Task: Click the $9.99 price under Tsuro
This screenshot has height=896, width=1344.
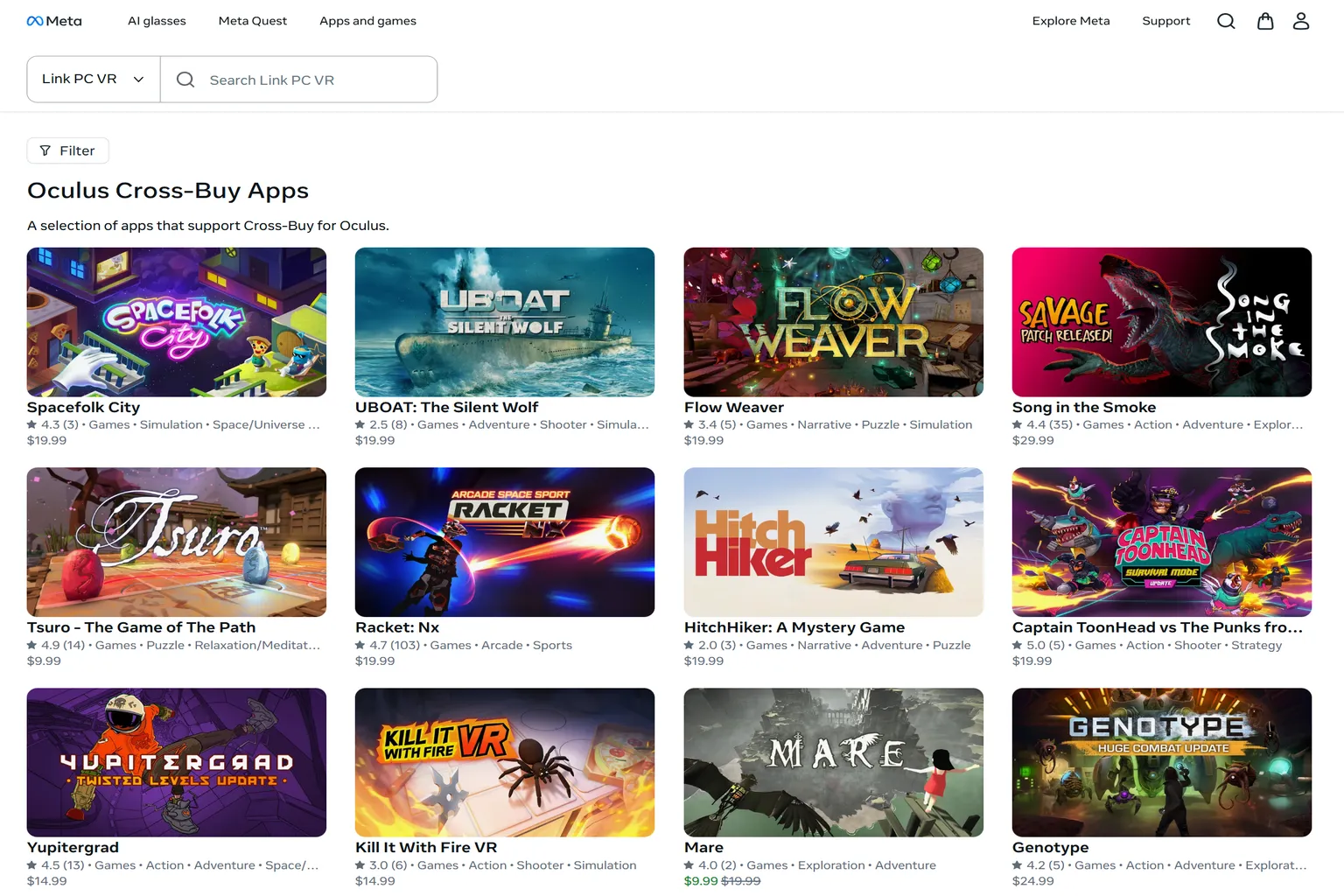Action: pos(44,661)
